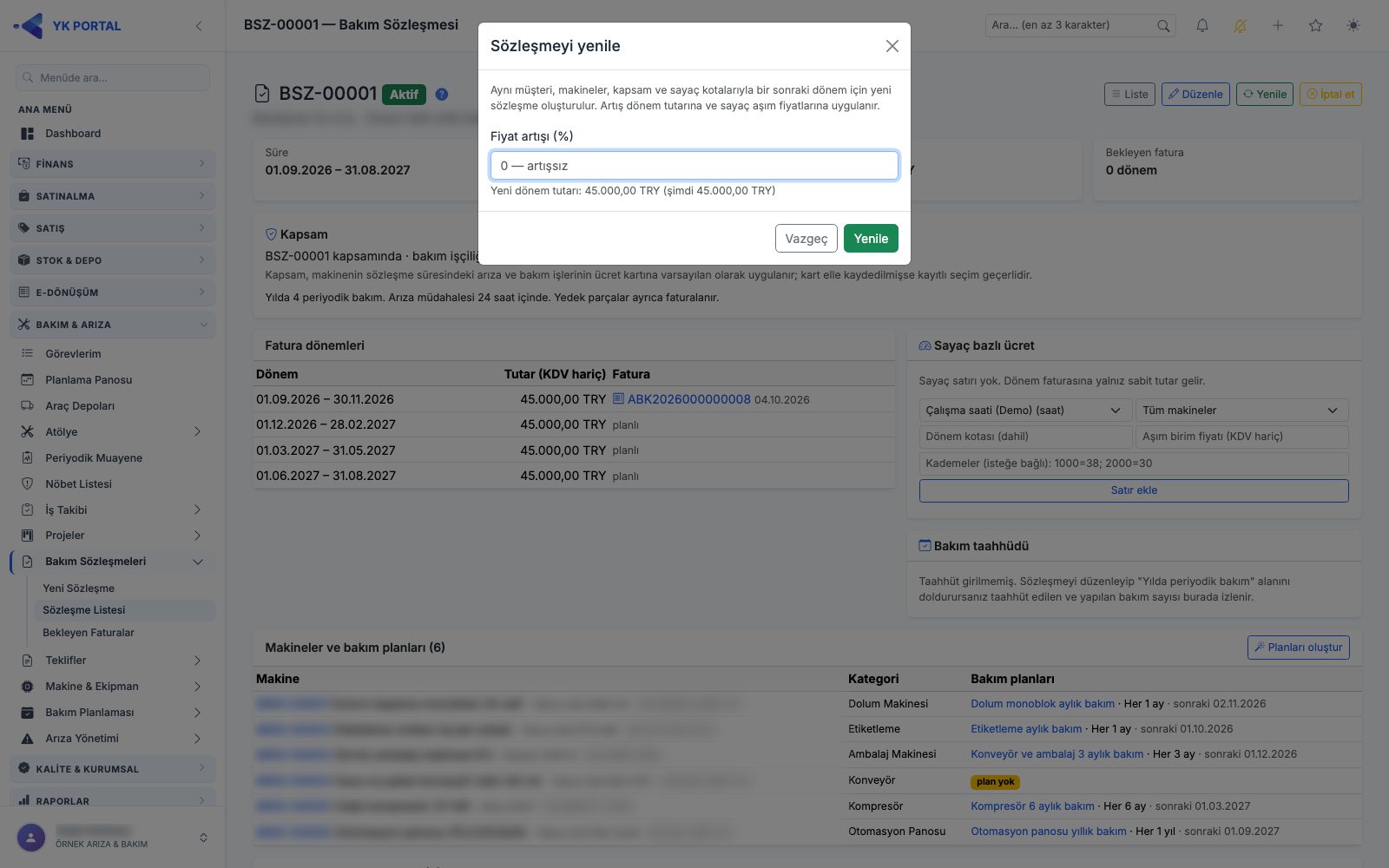Expand the STOK & DEPO section
Image resolution: width=1389 pixels, height=868 pixels.
[x=113, y=260]
